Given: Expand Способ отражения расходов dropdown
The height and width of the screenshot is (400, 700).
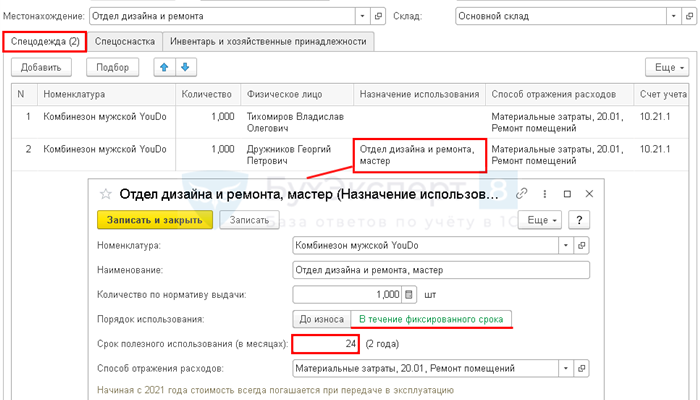Looking at the screenshot, I should tap(566, 369).
